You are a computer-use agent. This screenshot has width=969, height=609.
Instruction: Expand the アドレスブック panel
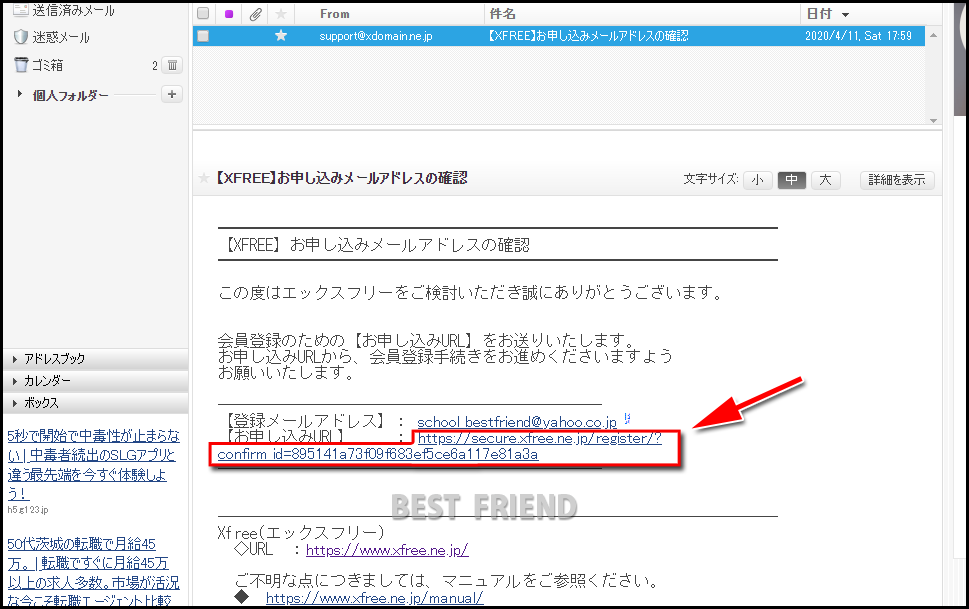click(x=96, y=359)
